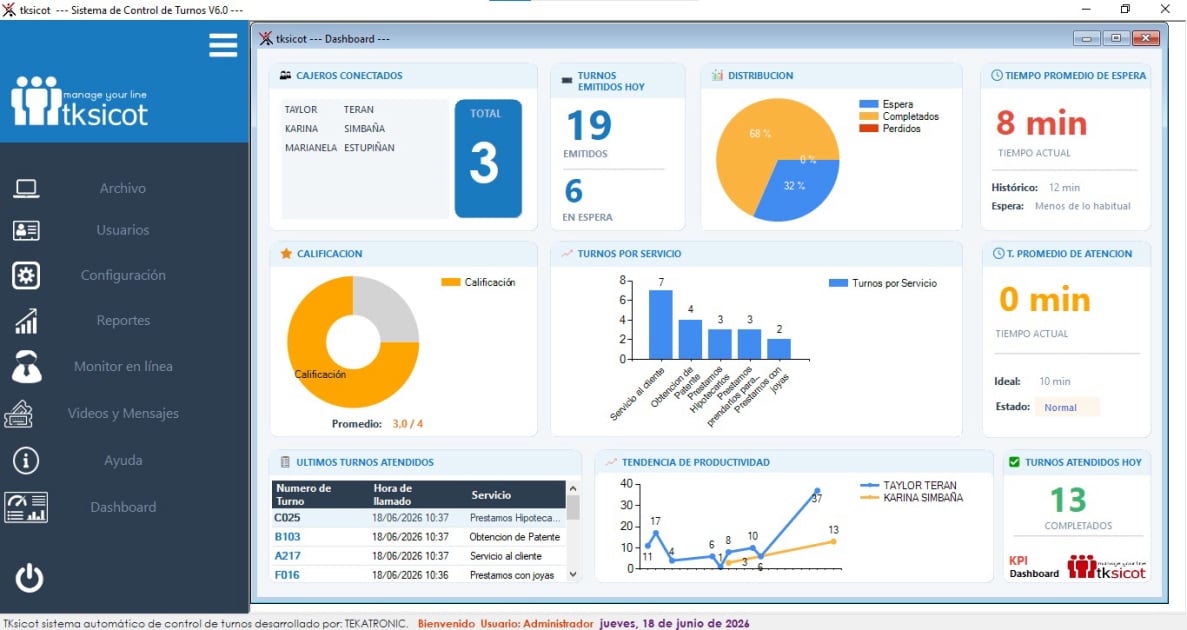Select turn A217 row
Viewport: 1187px width, 630px height.
[x=418, y=556]
